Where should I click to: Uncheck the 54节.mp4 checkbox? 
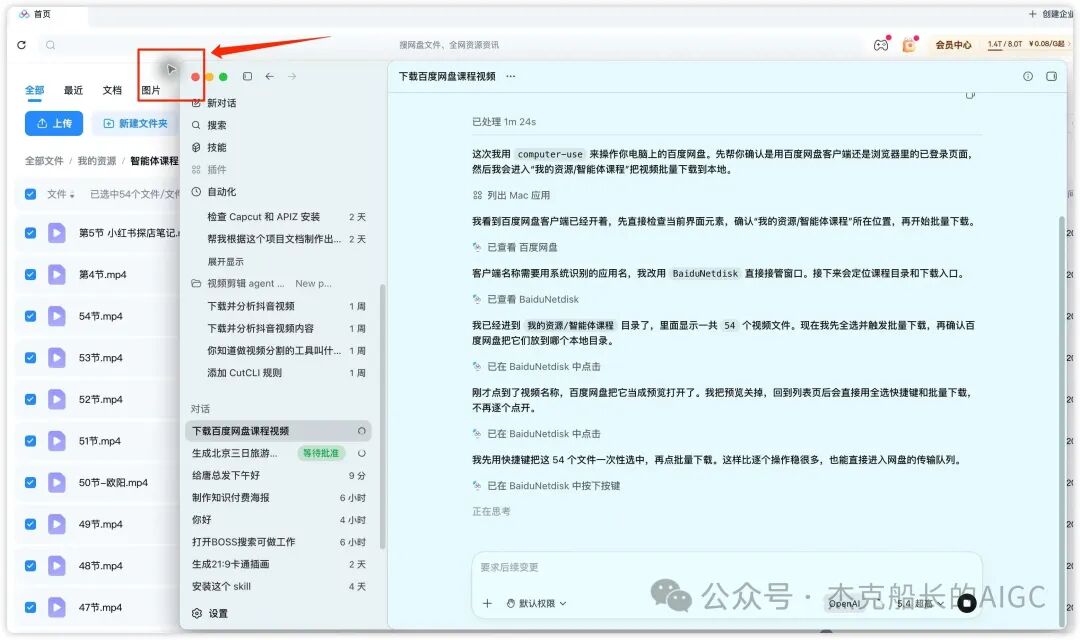pos(30,316)
